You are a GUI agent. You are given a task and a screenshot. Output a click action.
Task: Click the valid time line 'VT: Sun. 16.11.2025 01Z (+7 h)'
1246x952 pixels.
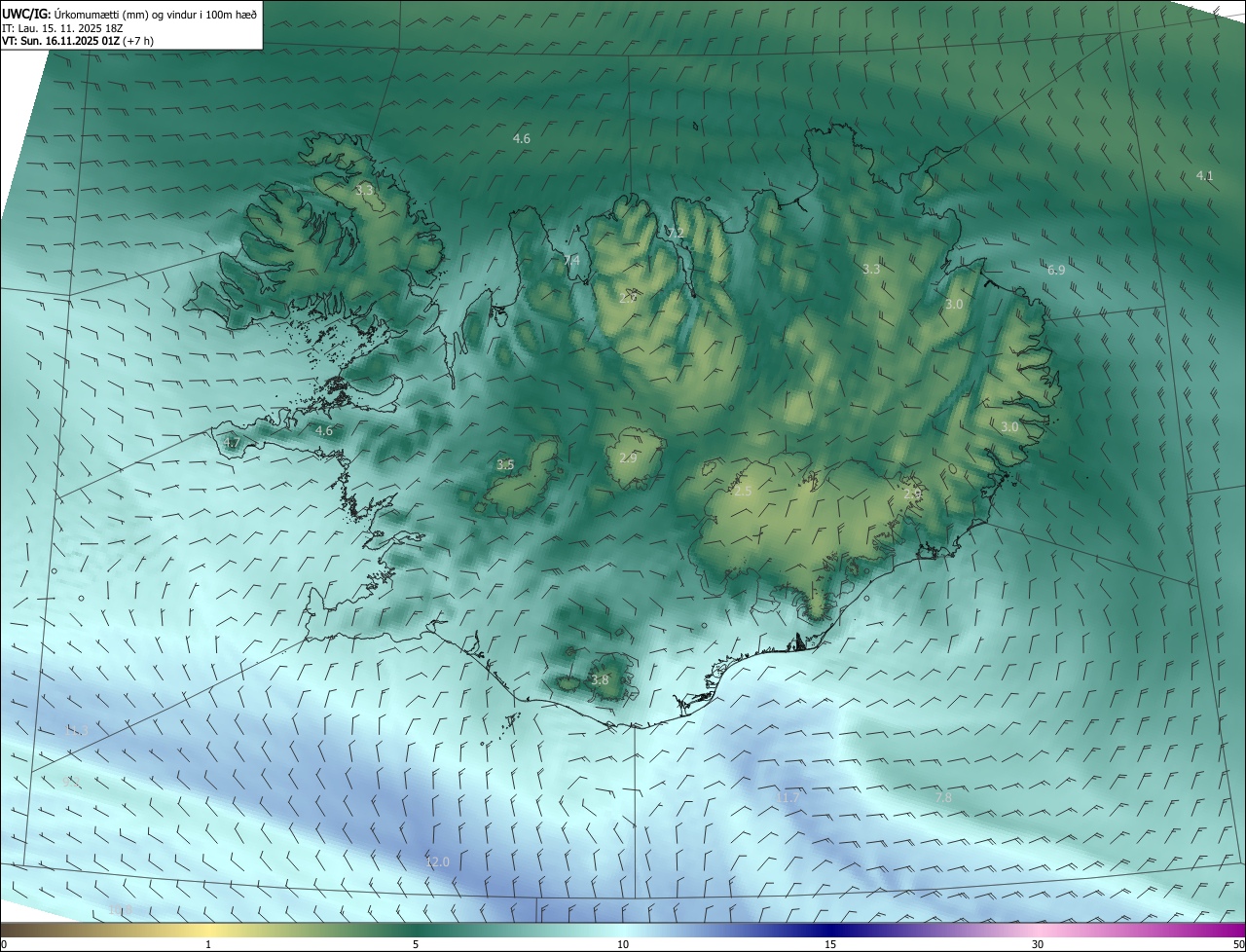77,41
